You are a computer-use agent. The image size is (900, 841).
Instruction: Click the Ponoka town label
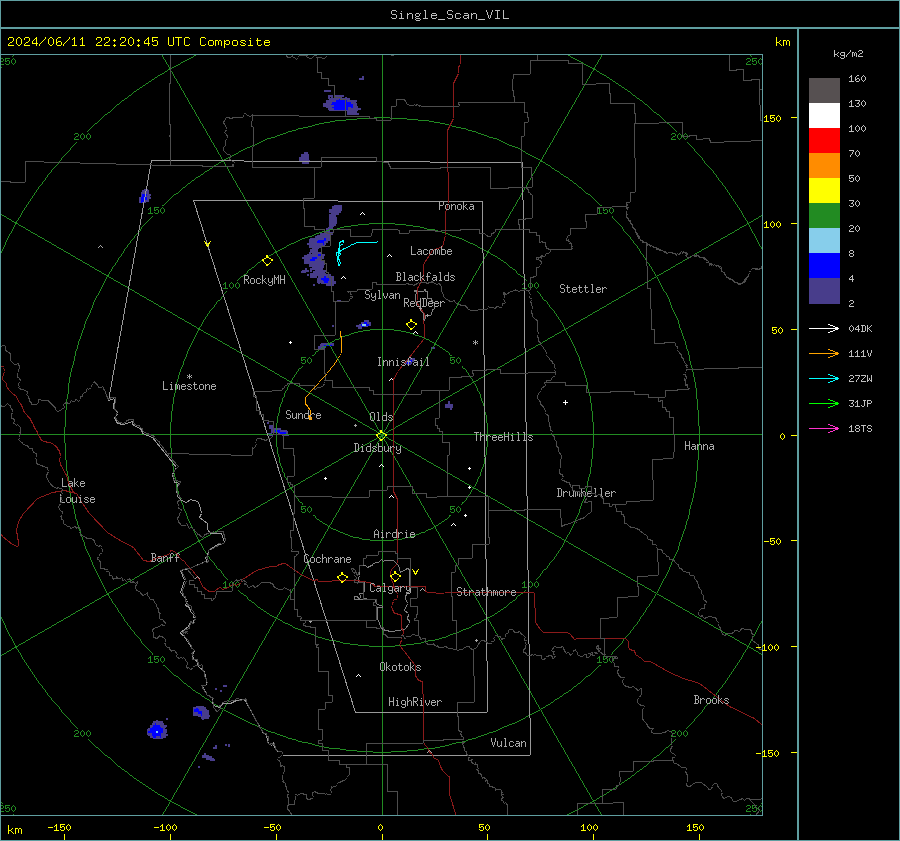(456, 206)
